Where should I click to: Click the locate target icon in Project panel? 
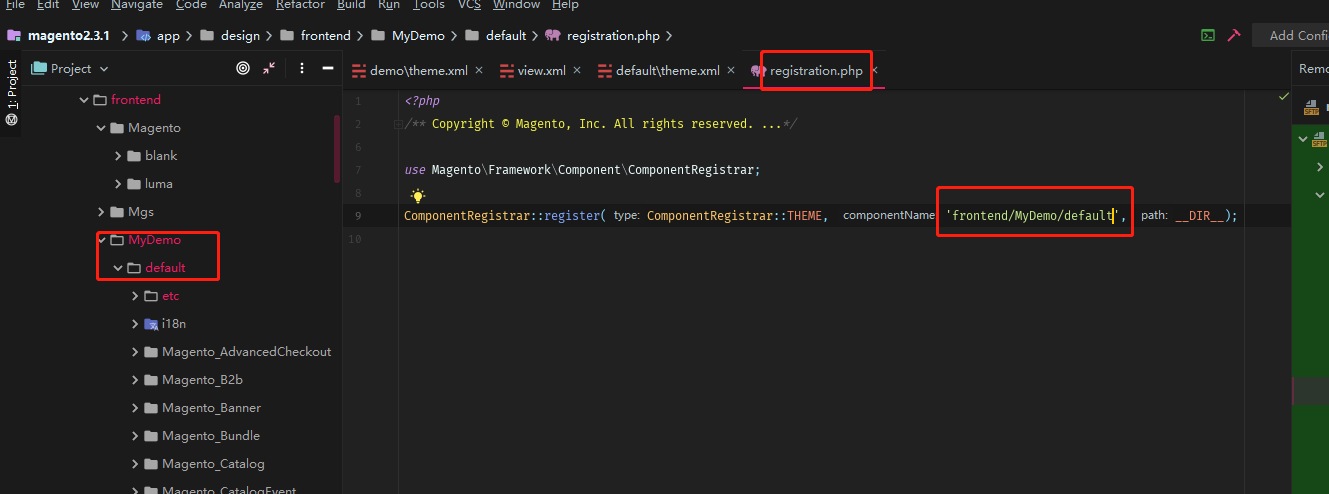coord(242,69)
